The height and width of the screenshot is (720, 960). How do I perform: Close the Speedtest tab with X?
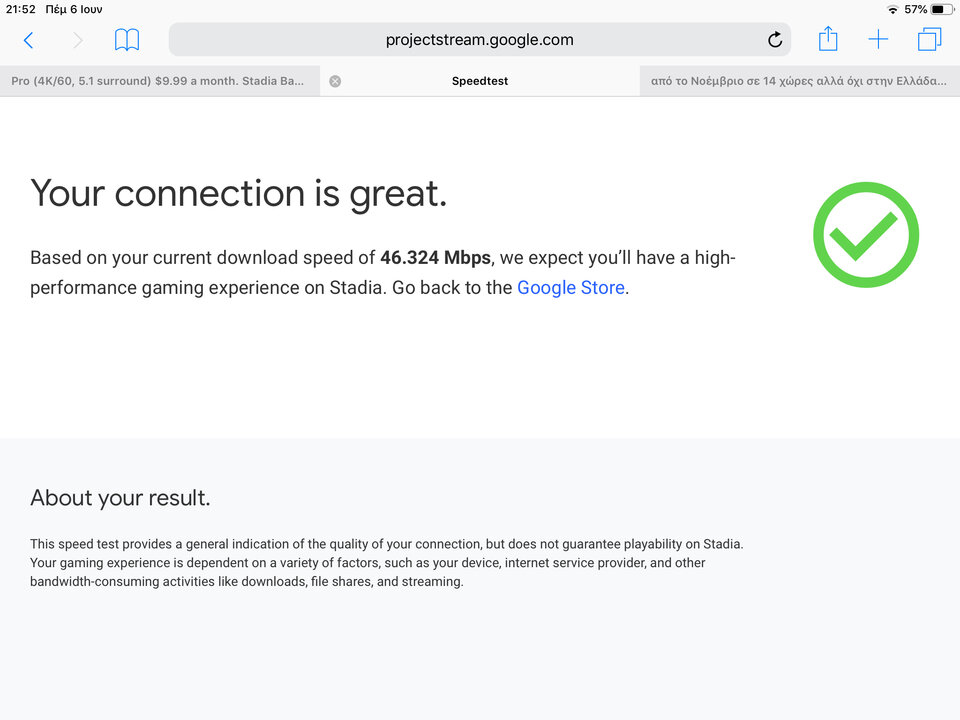point(335,81)
